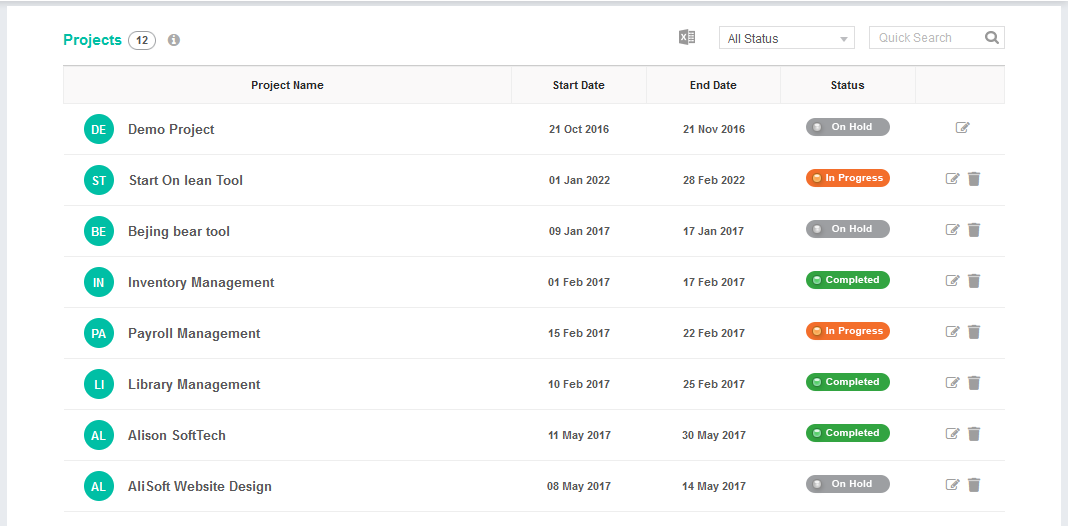Screen dimensions: 1068x526
Task: Click the End Date column header
Action: point(713,85)
